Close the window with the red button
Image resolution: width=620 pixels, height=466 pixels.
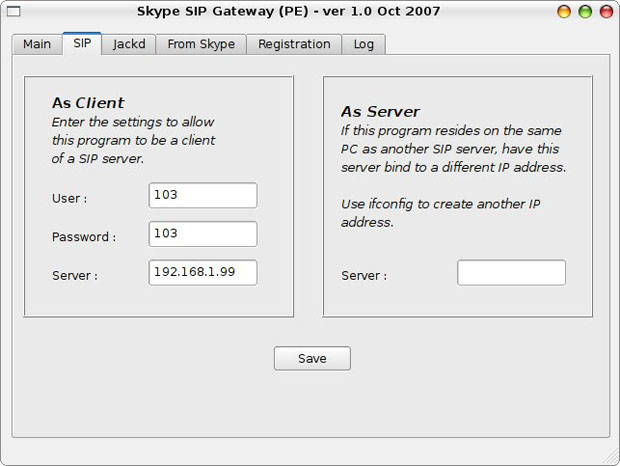point(605,12)
